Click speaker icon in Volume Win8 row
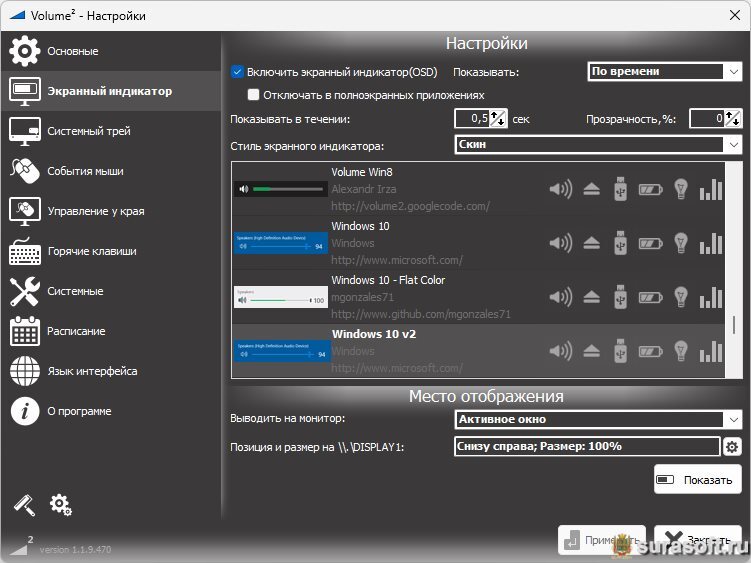751x563 pixels. [x=560, y=188]
